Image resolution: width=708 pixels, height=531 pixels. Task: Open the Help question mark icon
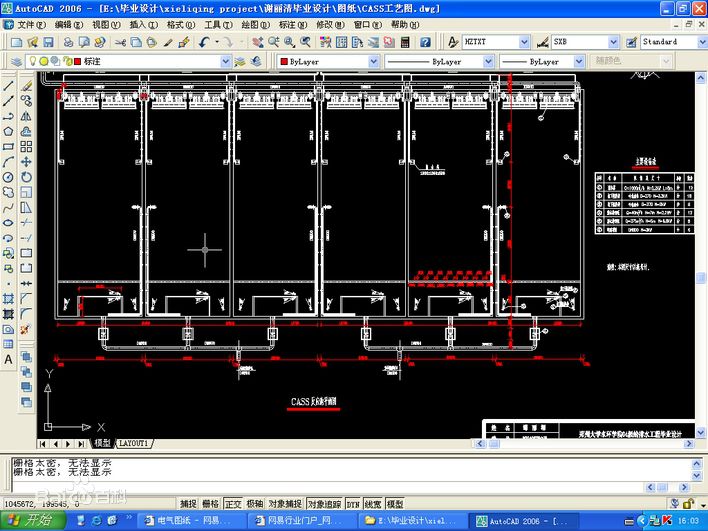(425, 42)
